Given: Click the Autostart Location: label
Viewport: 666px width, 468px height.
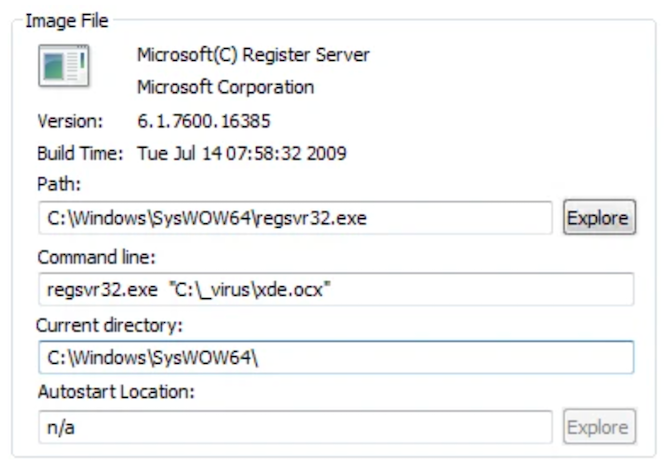Looking at the screenshot, I should click(113, 394).
